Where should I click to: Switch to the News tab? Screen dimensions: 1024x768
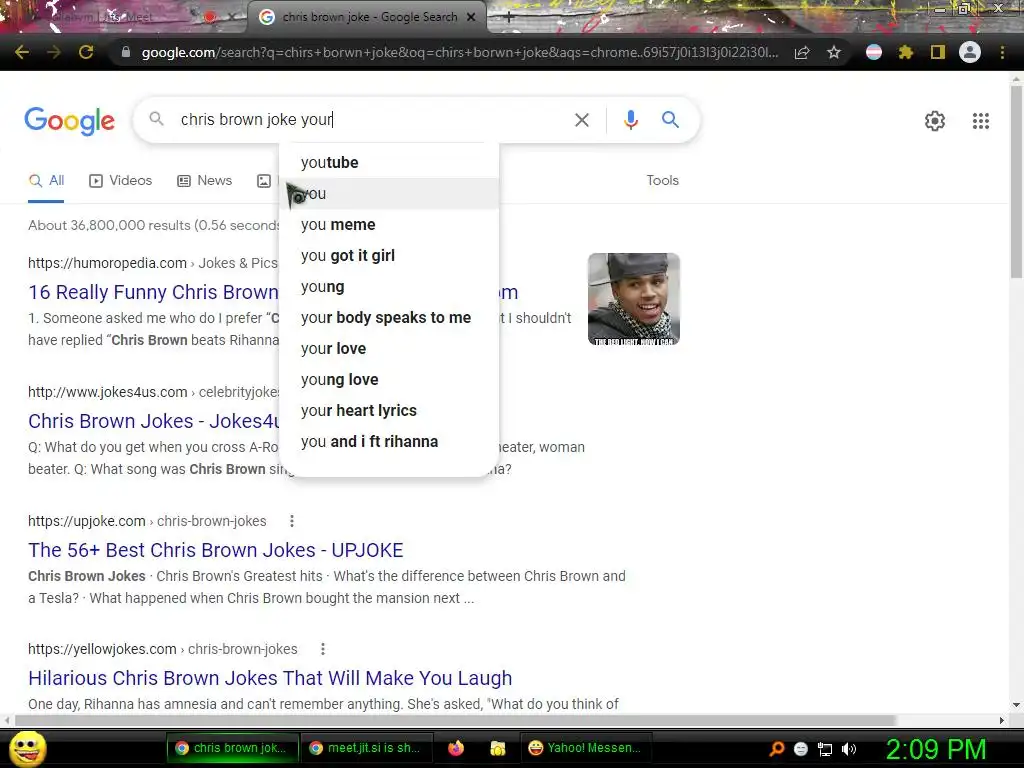point(204,181)
